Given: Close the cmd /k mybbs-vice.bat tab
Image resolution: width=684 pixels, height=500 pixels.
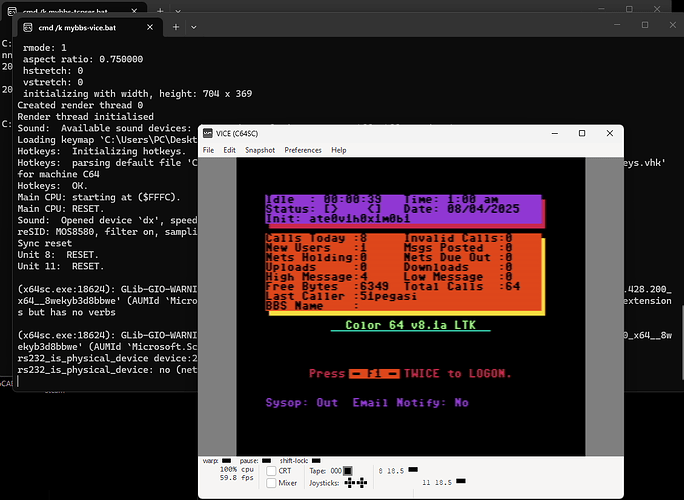Looking at the screenshot, I should (x=150, y=27).
